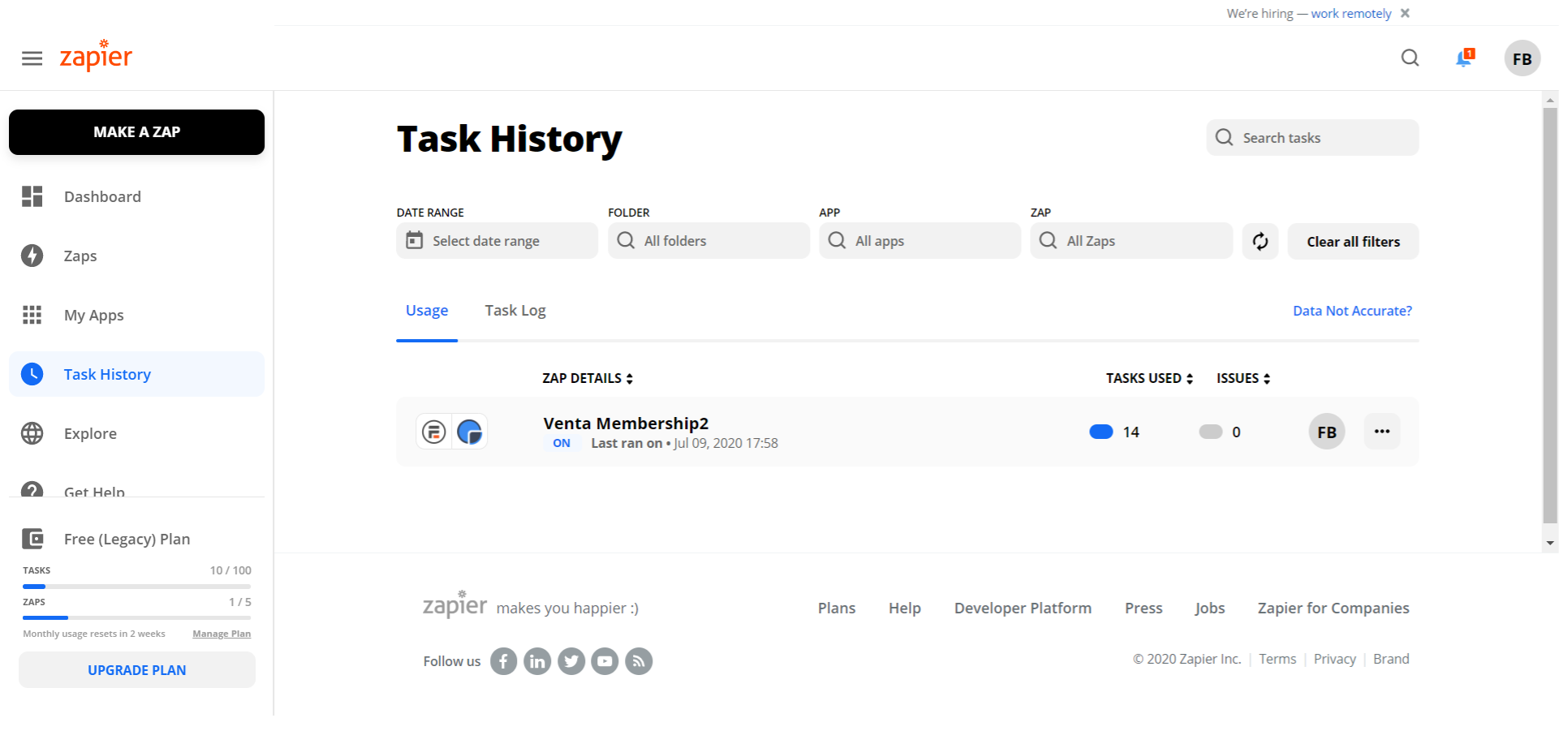
Task: Open the Terms footer link
Action: [x=1277, y=659]
